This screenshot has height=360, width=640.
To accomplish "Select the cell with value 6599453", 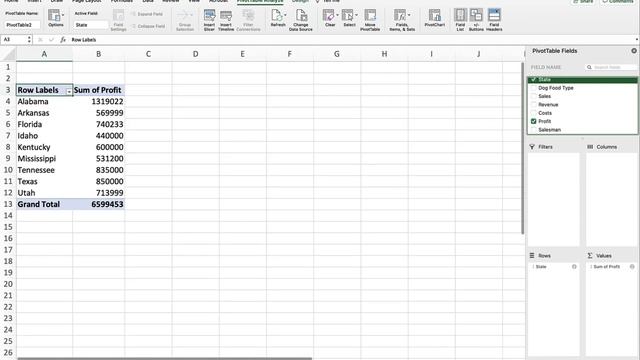I will (99, 204).
